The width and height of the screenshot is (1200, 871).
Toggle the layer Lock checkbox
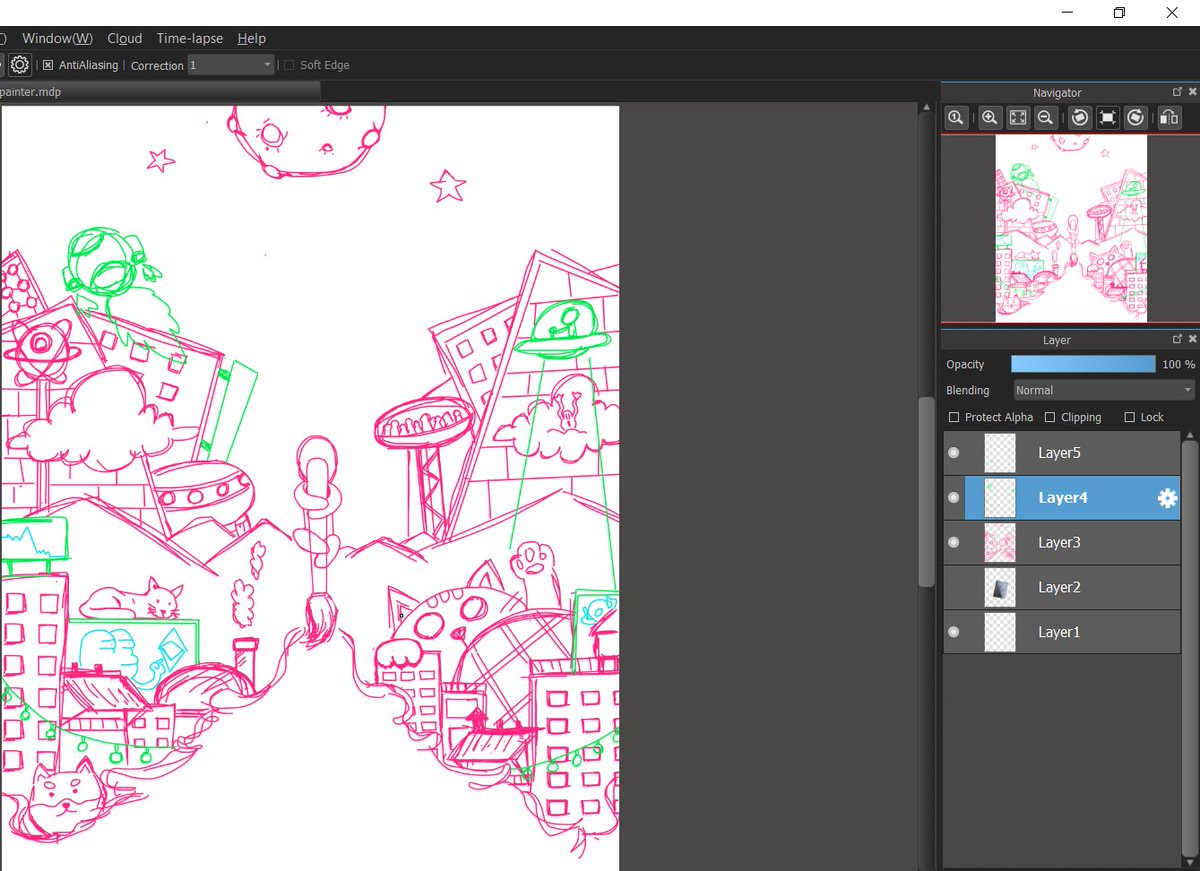tap(1130, 417)
